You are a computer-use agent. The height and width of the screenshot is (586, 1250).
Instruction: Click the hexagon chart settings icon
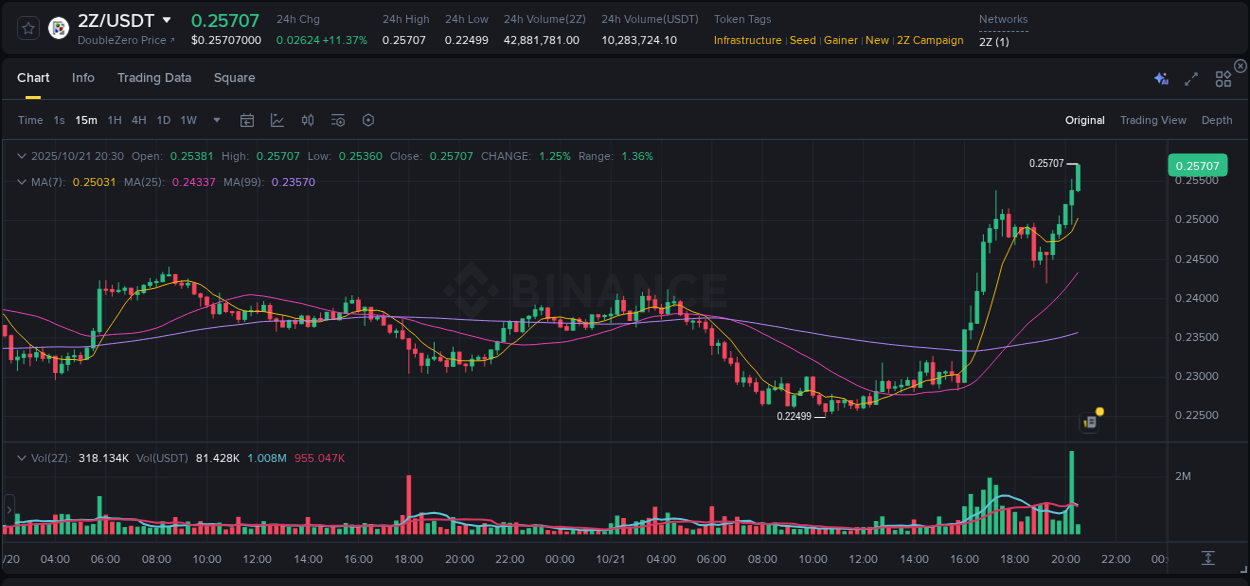coord(368,120)
